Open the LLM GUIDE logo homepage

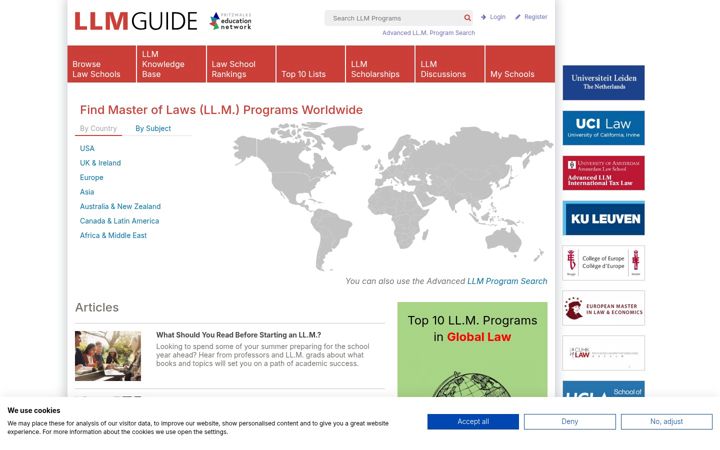[135, 21]
